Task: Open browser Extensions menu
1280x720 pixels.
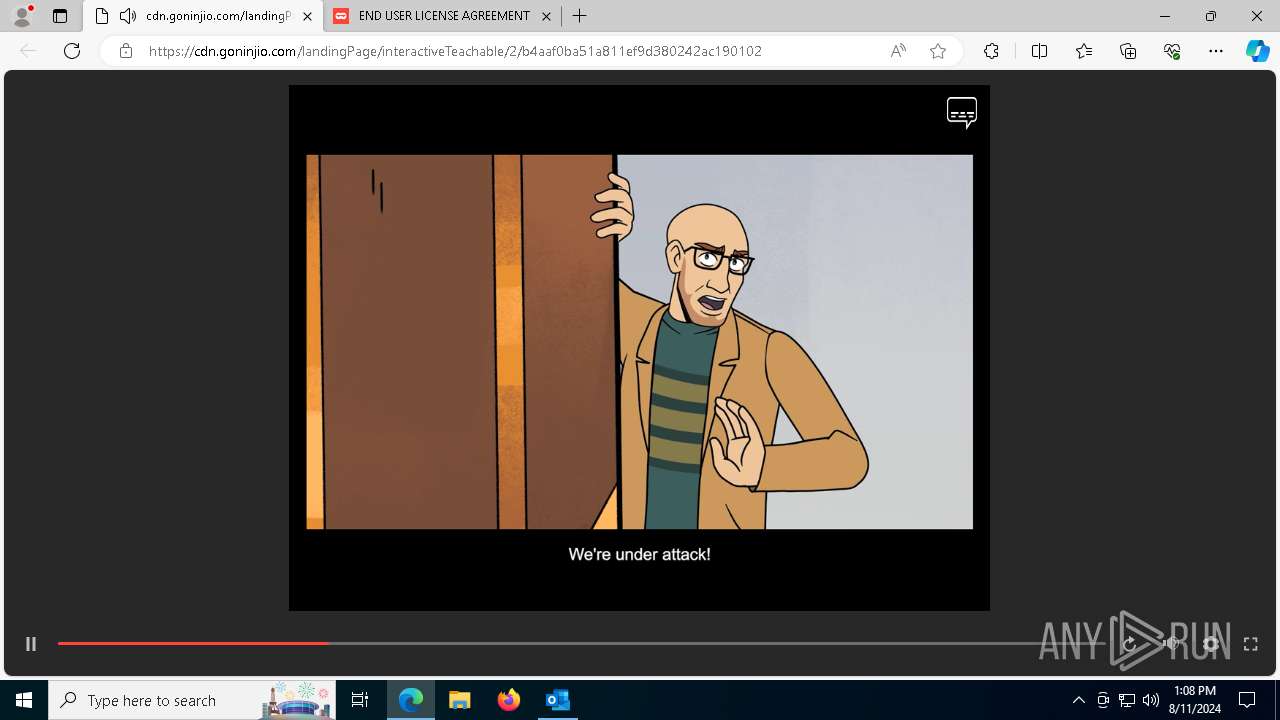Action: point(991,51)
